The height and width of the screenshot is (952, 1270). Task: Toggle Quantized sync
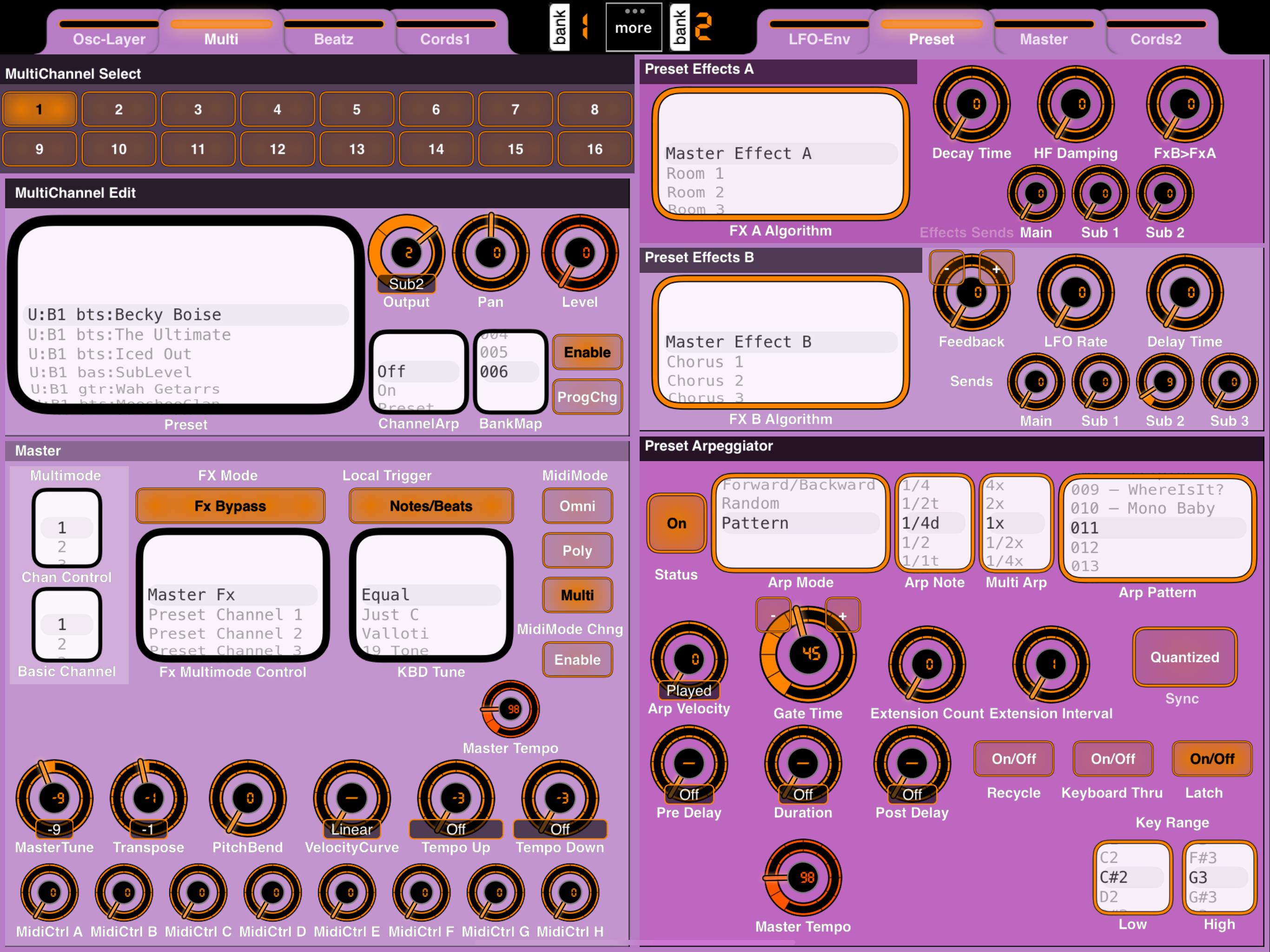1184,657
